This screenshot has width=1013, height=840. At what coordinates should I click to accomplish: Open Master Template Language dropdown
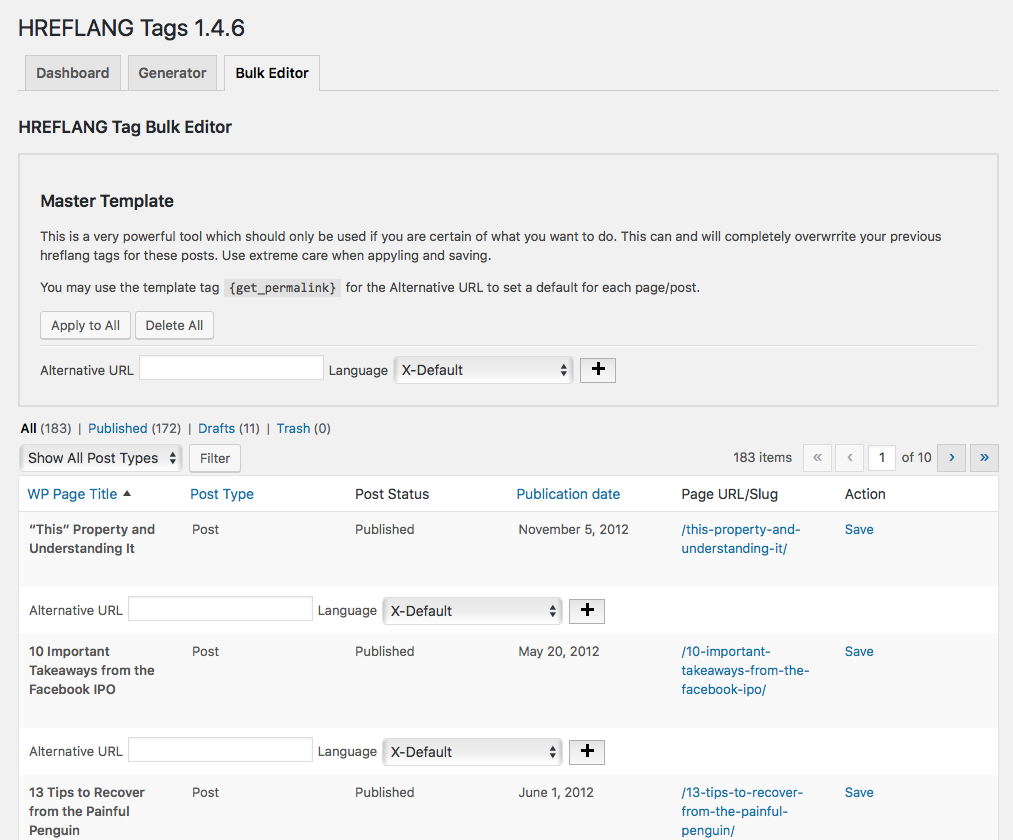point(484,369)
